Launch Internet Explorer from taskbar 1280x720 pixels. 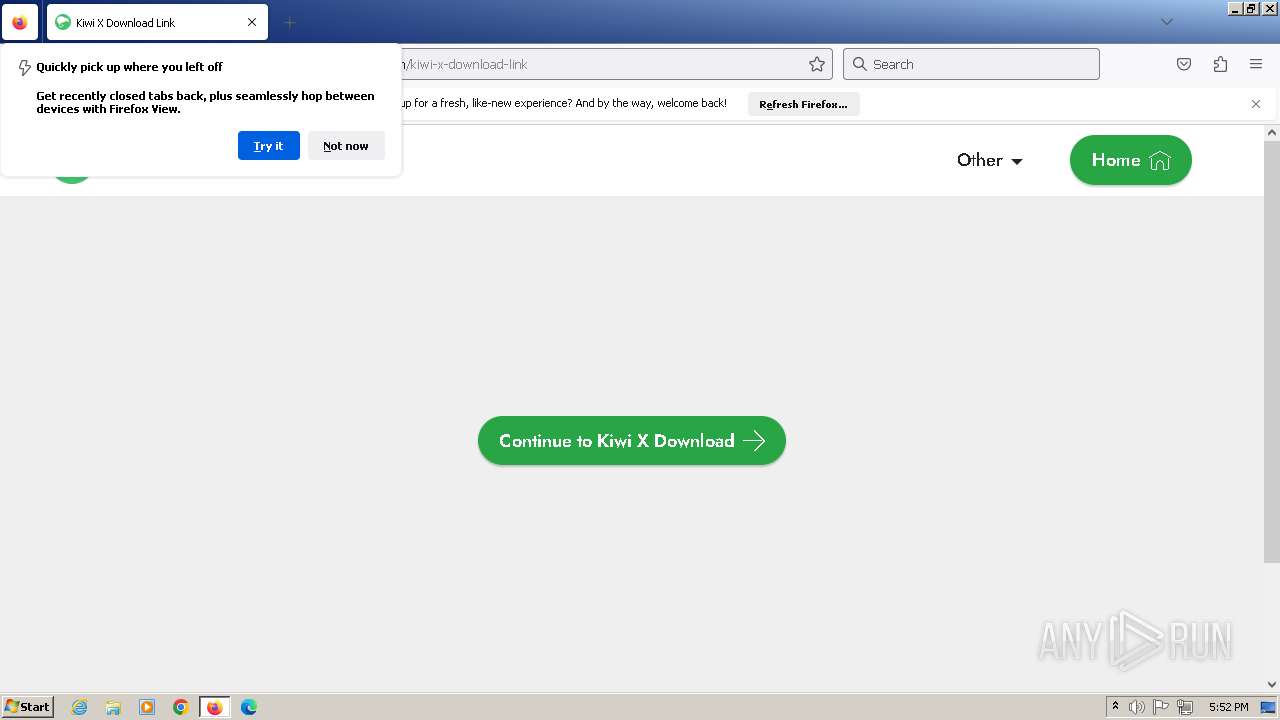(80, 707)
